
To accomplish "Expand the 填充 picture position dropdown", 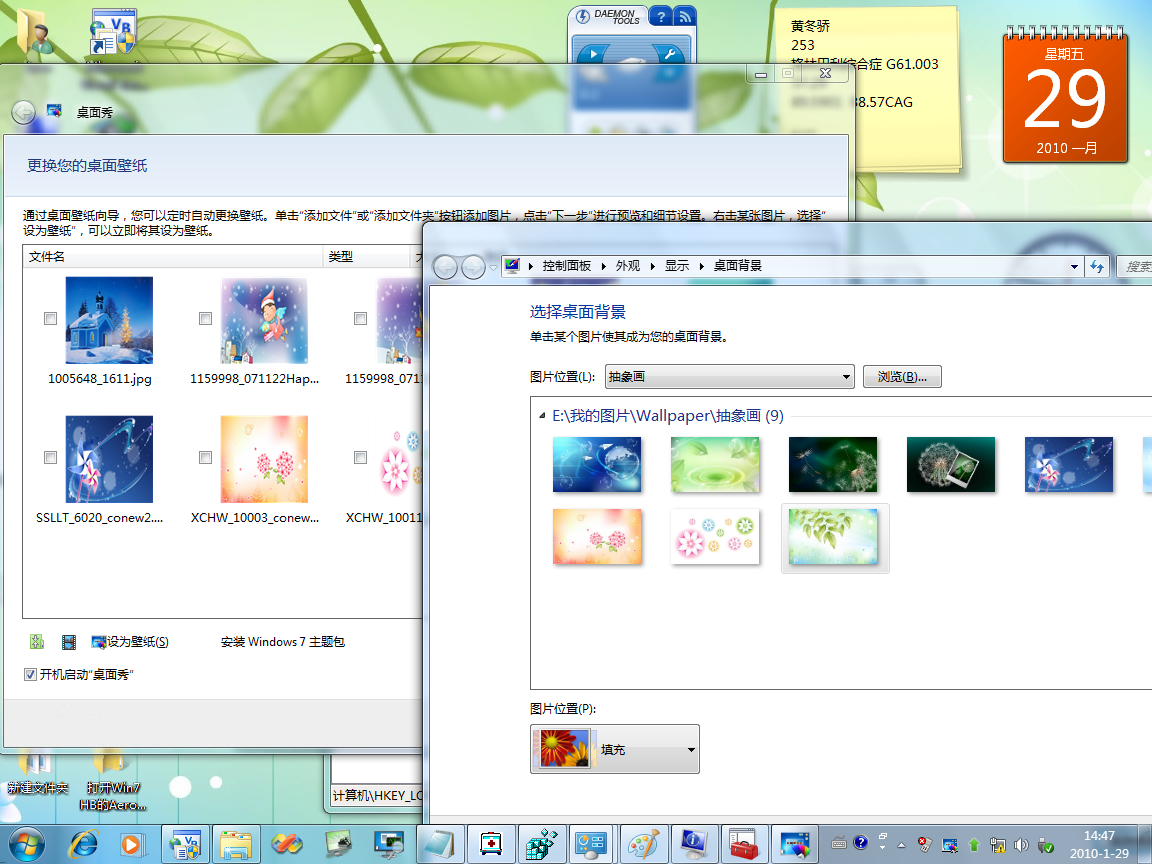I will pos(690,750).
